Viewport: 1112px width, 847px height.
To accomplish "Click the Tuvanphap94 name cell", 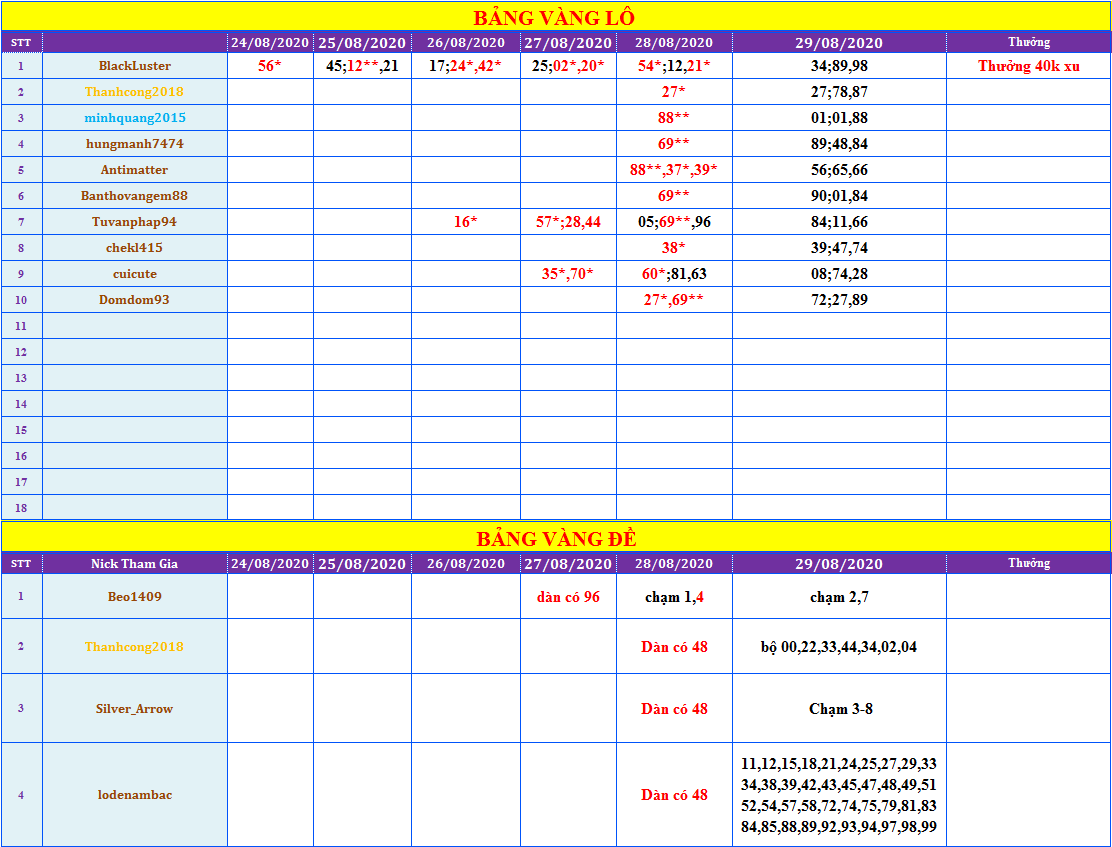I will pos(135,222).
